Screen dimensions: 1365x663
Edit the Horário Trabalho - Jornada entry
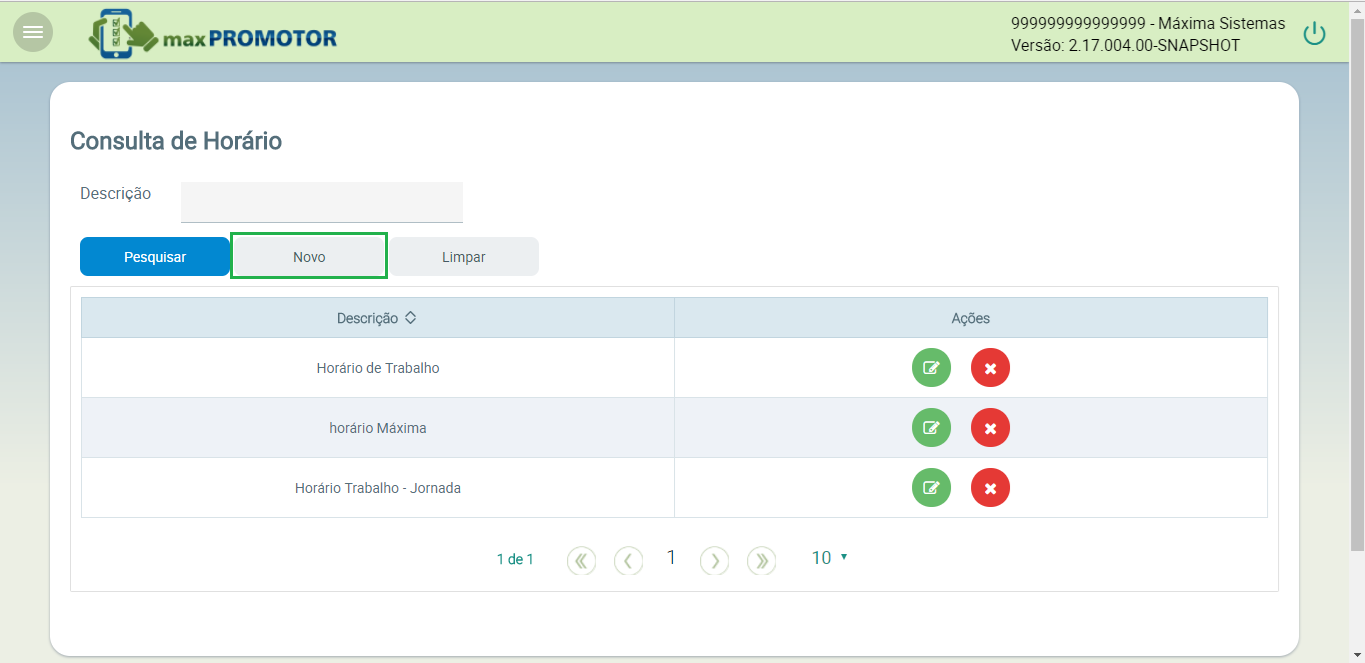point(931,488)
